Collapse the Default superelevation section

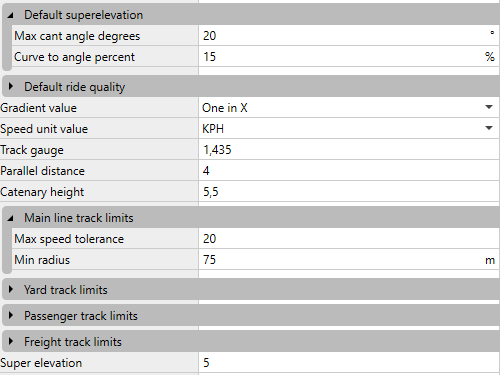coord(10,15)
